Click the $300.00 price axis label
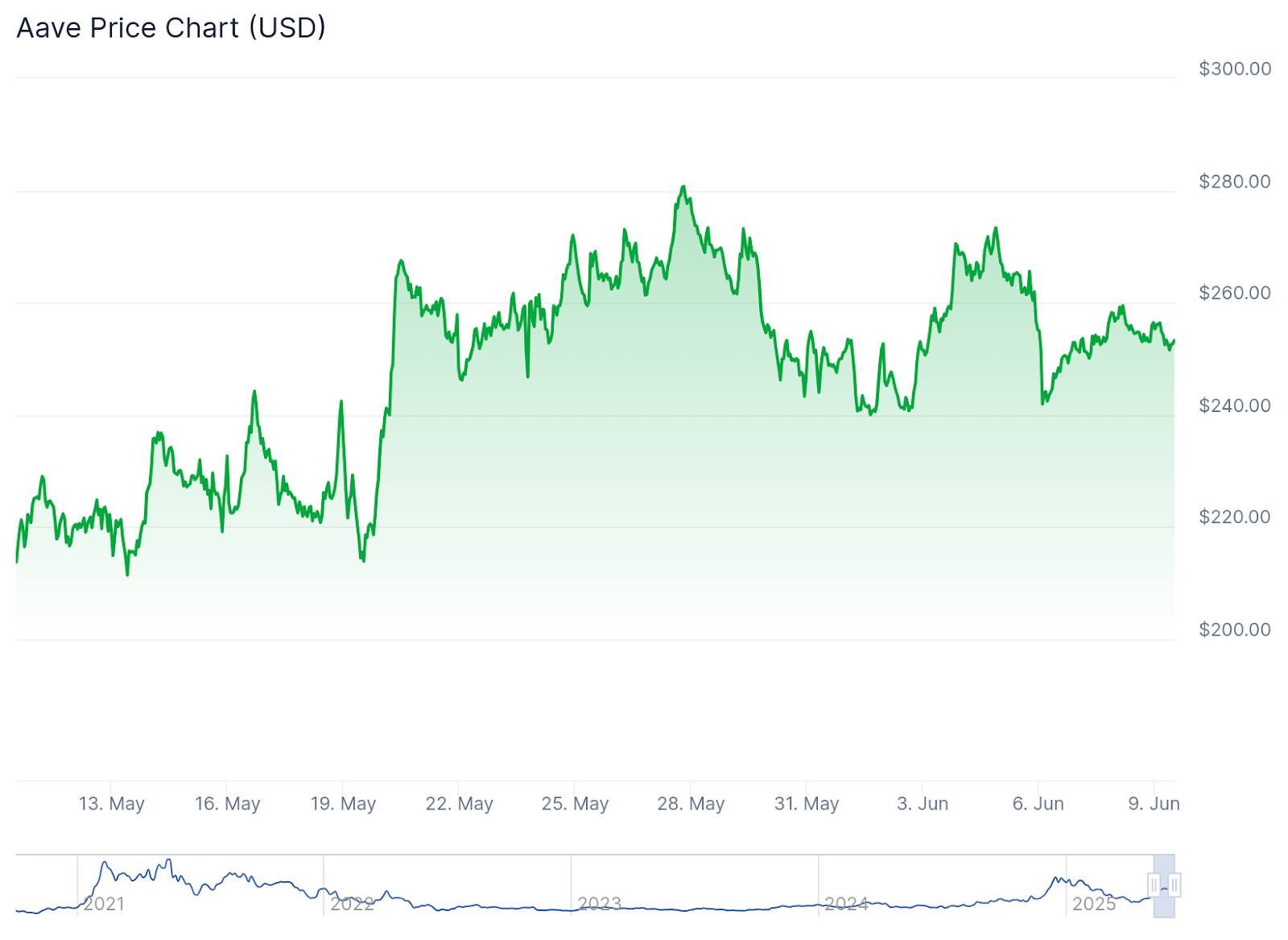The width and height of the screenshot is (1288, 940). [x=1235, y=68]
